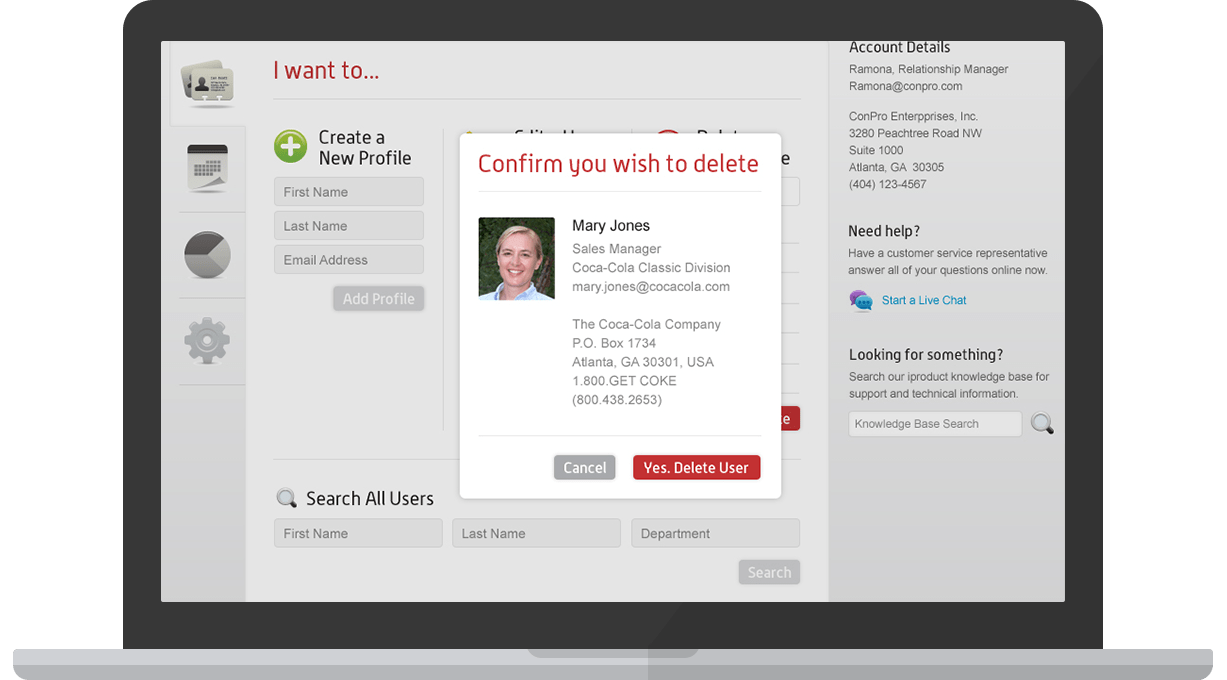Screen dimensions: 1227x680
Task: Click the Last Name field under Create a New Profile
Action: [349, 226]
